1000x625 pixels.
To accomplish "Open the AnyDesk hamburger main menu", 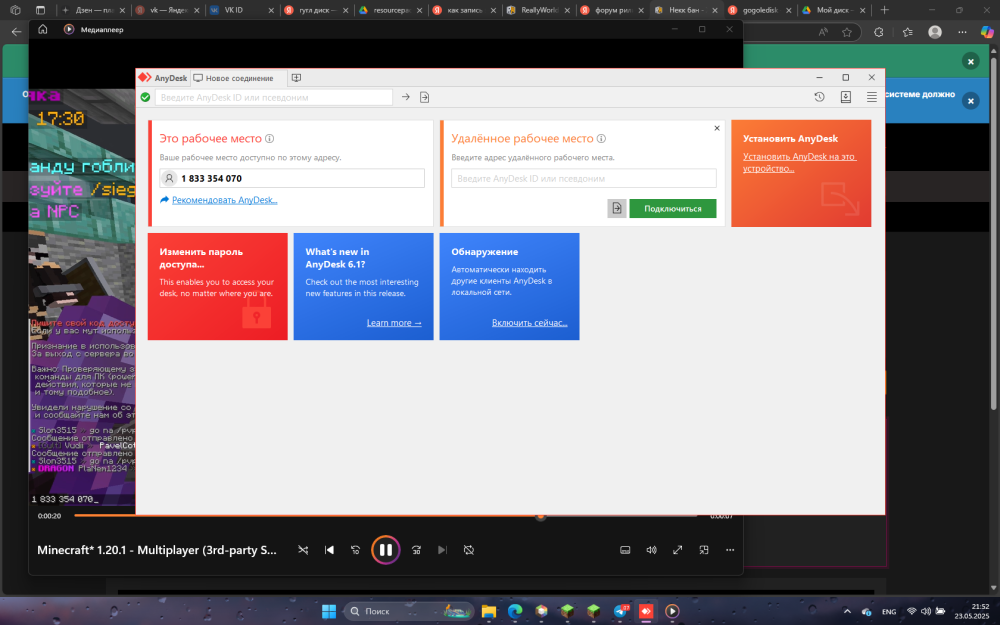I will (x=872, y=97).
